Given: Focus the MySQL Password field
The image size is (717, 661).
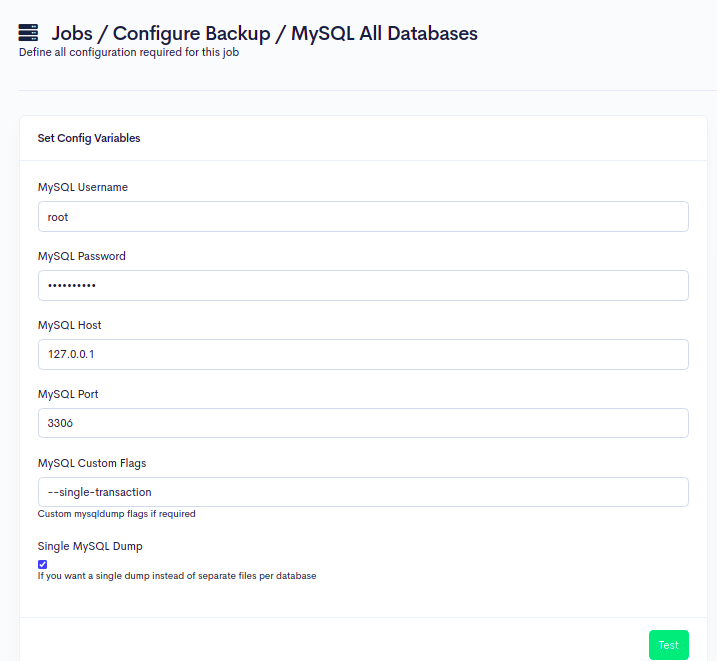Looking at the screenshot, I should [x=363, y=286].
